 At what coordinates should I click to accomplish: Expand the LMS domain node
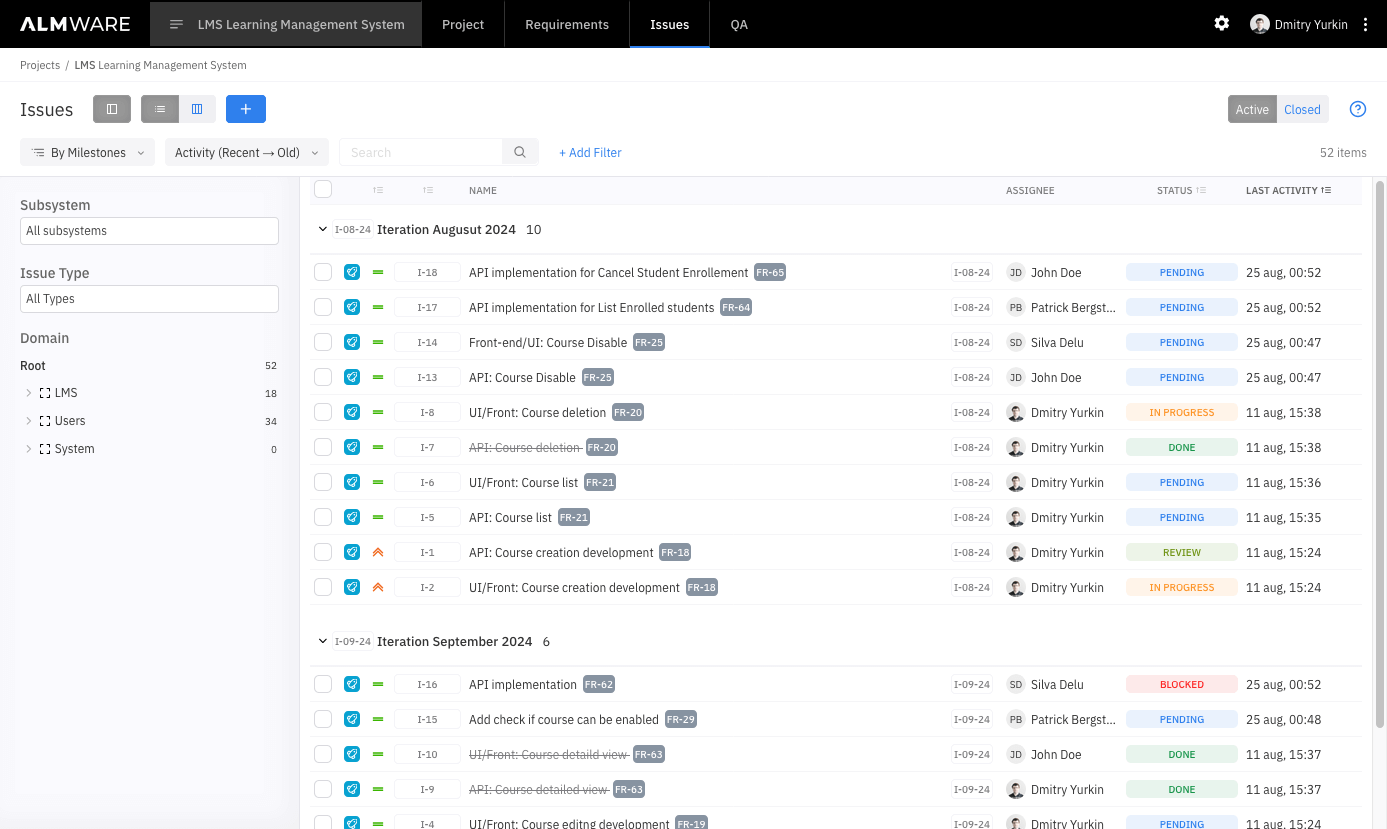click(28, 393)
